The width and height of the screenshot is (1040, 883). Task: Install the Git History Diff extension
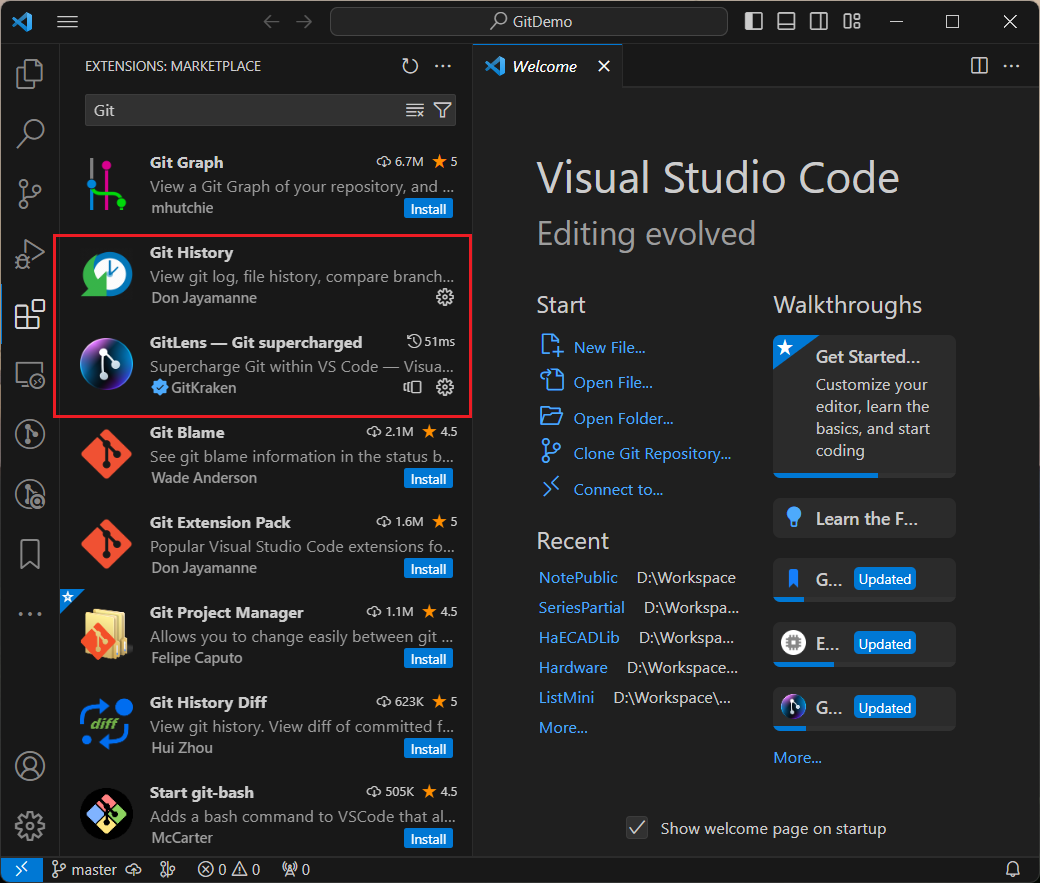(x=428, y=749)
